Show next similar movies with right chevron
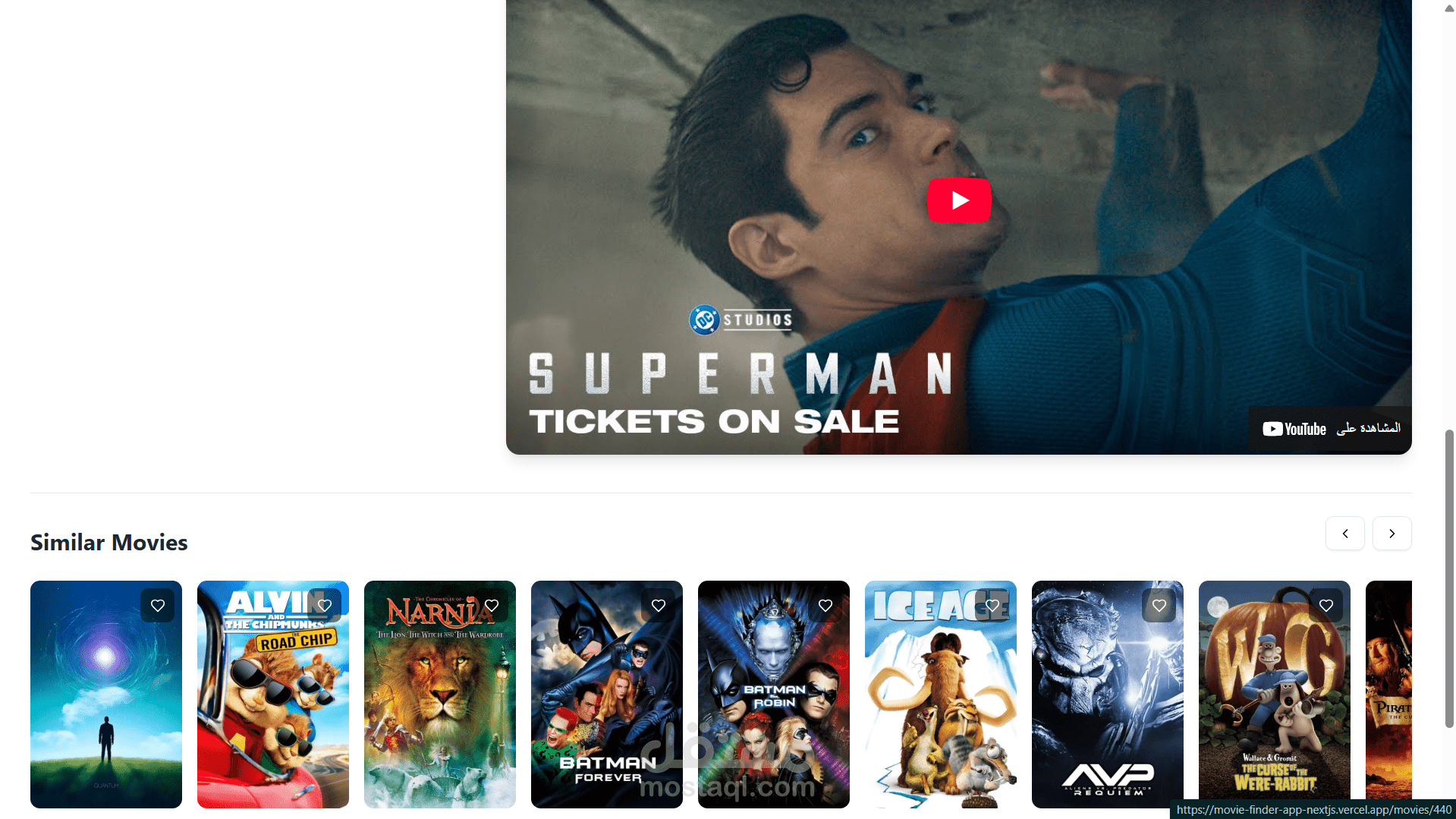The height and width of the screenshot is (819, 1456). [x=1392, y=534]
